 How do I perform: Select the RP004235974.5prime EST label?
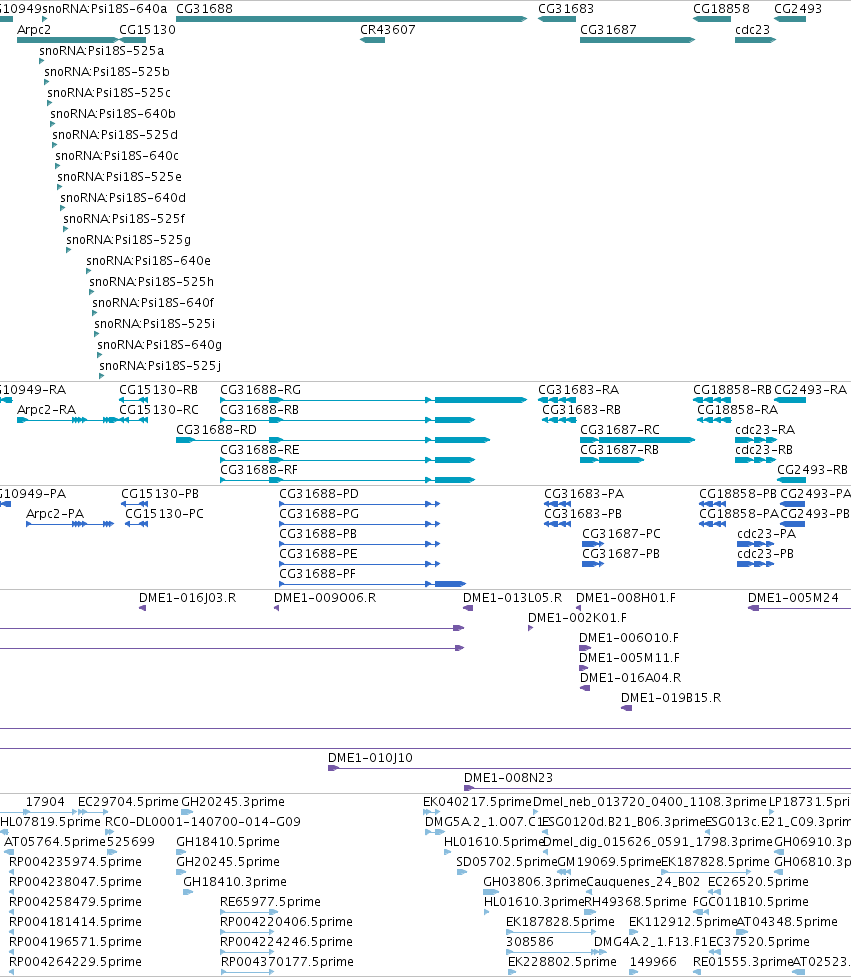pyautogui.click(x=75, y=862)
